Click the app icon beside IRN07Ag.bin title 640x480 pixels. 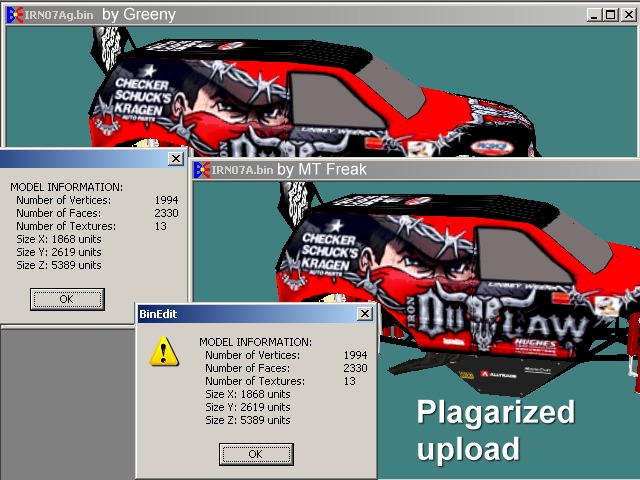pyautogui.click(x=14, y=14)
